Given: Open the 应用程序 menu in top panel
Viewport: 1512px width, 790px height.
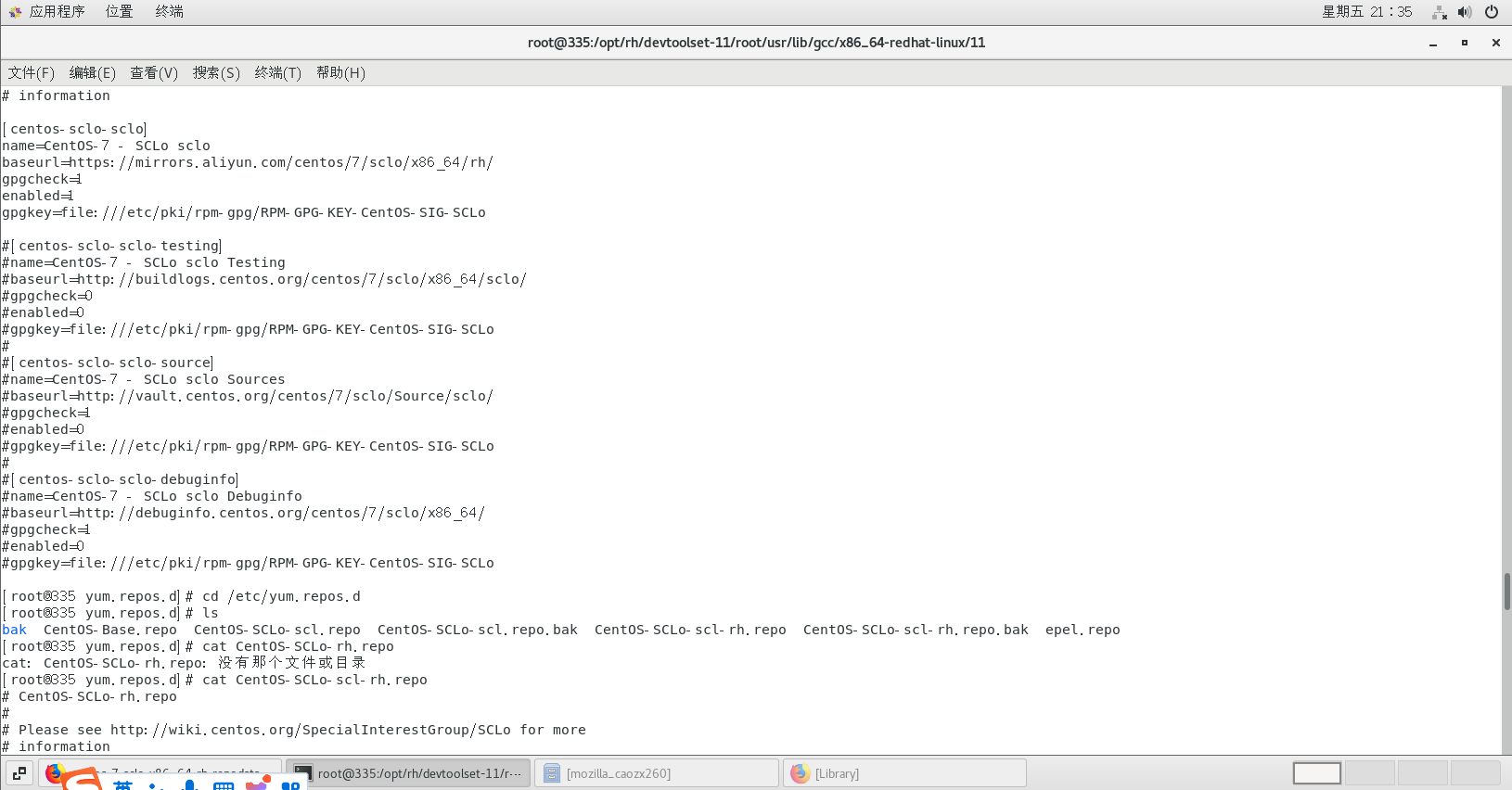Looking at the screenshot, I should 57,12.
